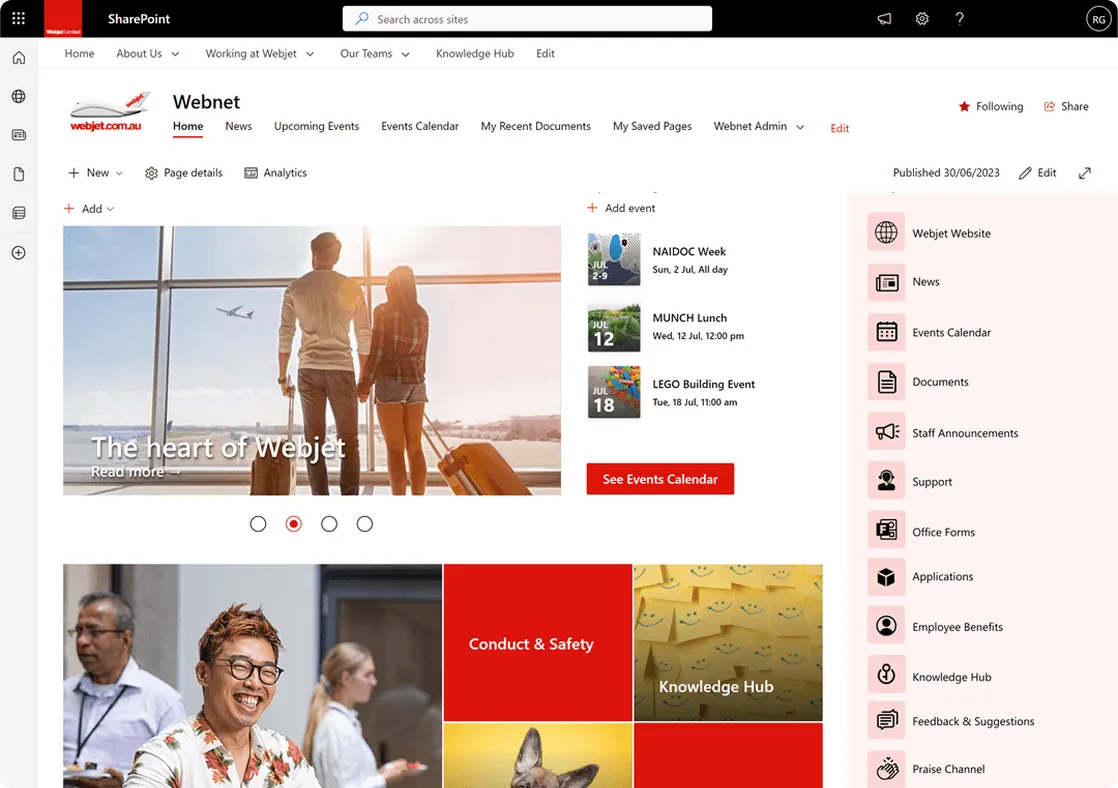1118x788 pixels.
Task: Open the Settings gear icon
Action: [922, 19]
